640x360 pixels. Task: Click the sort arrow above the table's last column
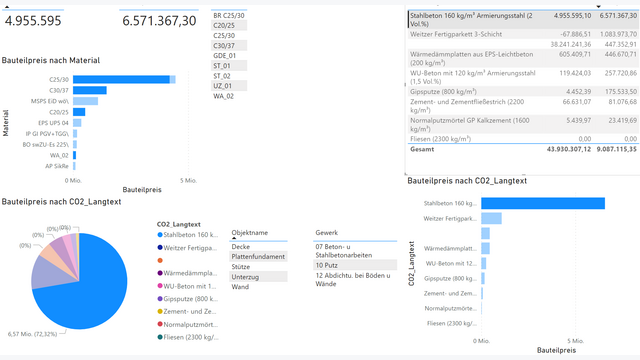pos(598,7)
